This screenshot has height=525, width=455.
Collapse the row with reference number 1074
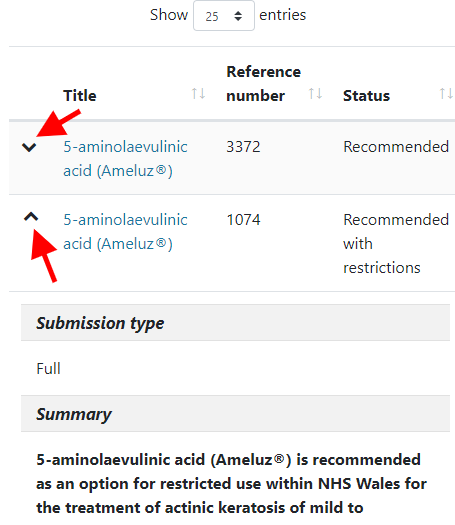point(31,217)
